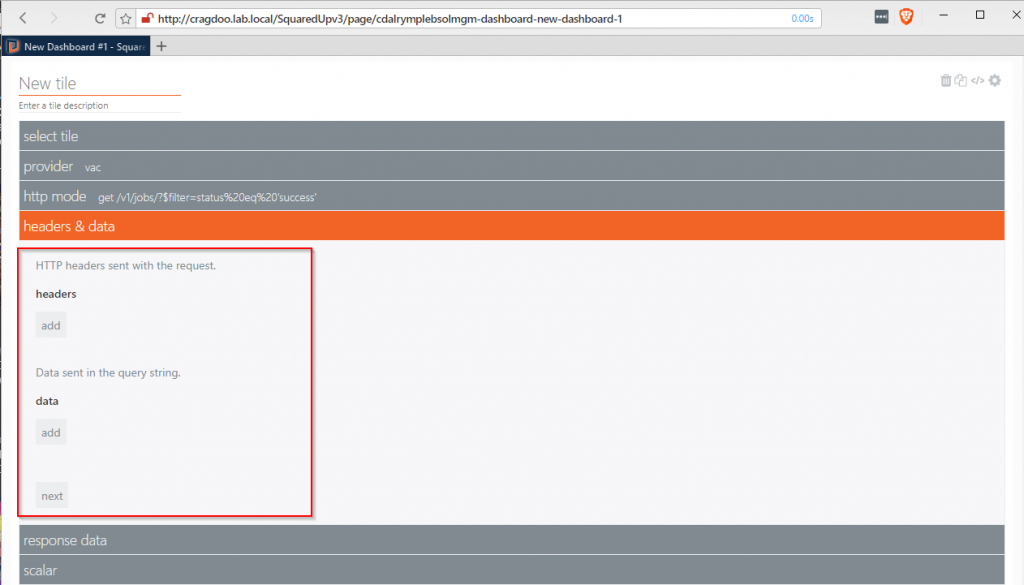1024x585 pixels.
Task: Expand the response data section
Action: (511, 540)
